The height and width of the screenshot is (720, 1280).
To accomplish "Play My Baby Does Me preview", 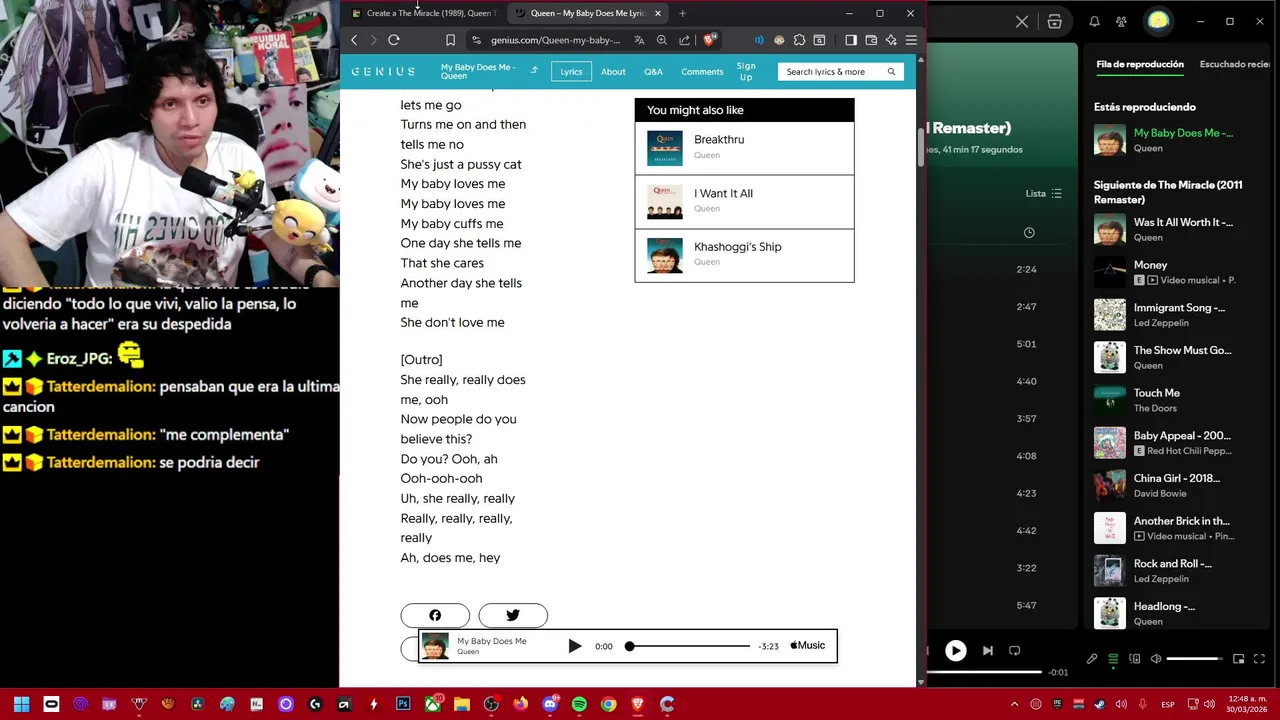I will point(575,646).
